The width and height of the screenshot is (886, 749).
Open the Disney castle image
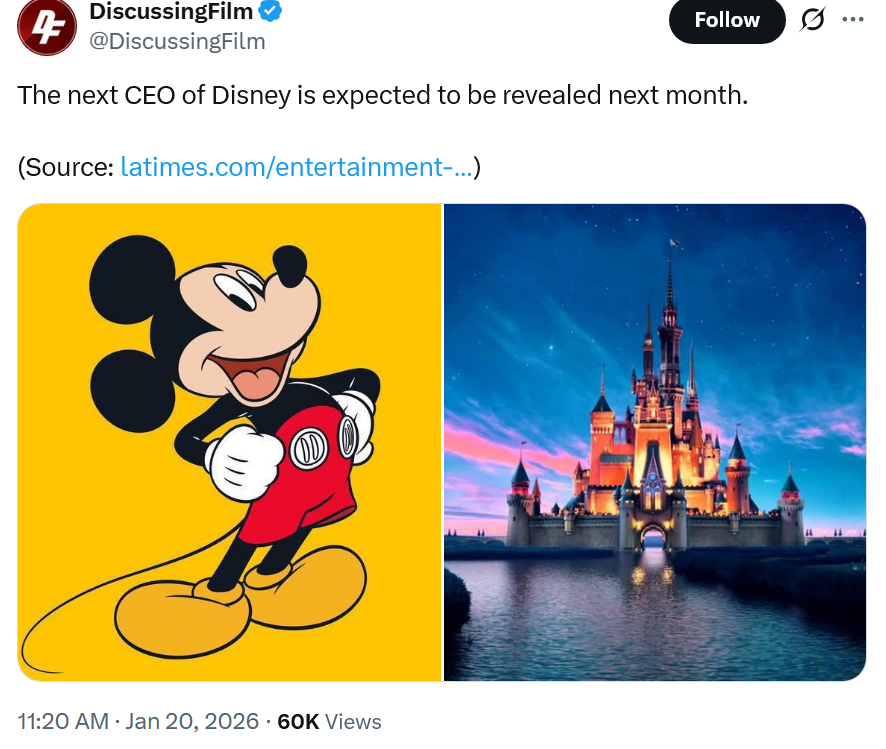pos(654,442)
